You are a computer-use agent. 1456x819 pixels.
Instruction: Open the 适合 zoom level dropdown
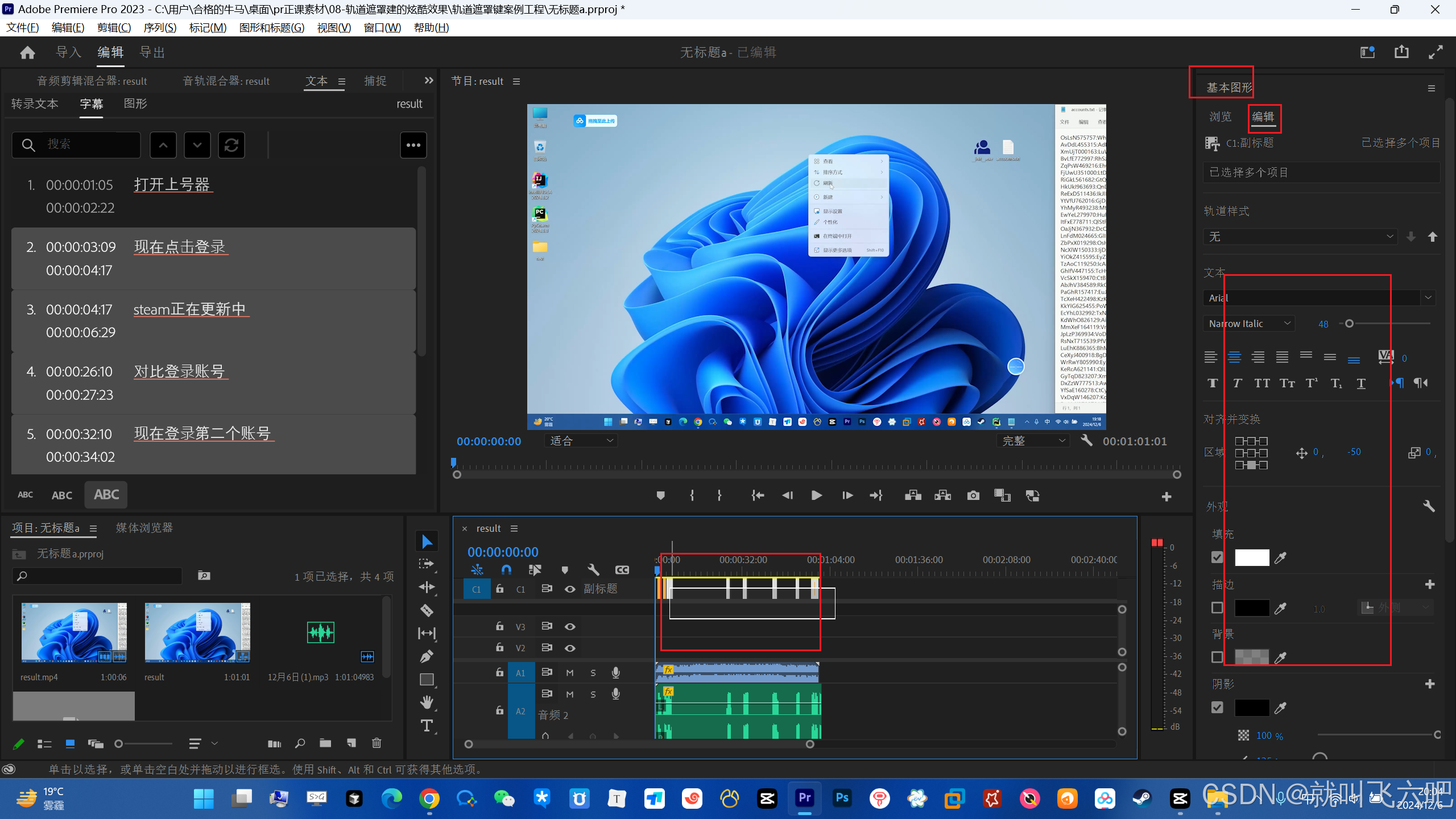click(581, 441)
